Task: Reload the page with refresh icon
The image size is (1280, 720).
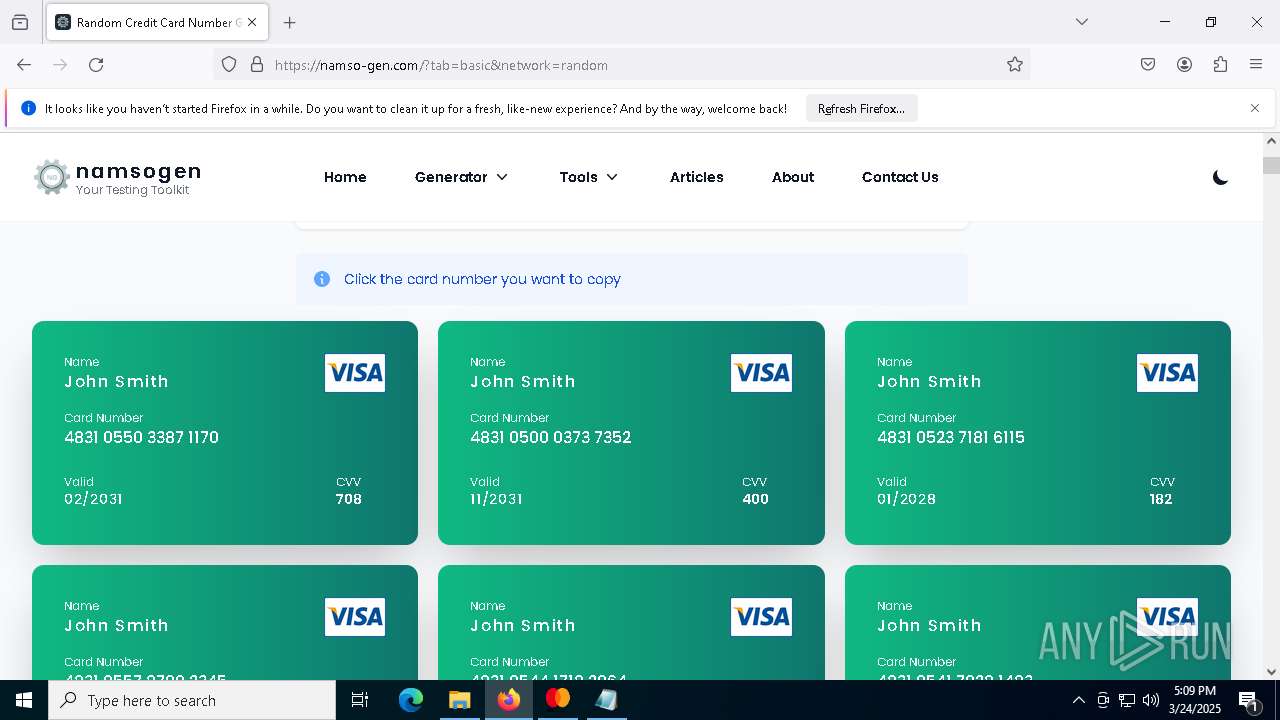Action: 96,65
